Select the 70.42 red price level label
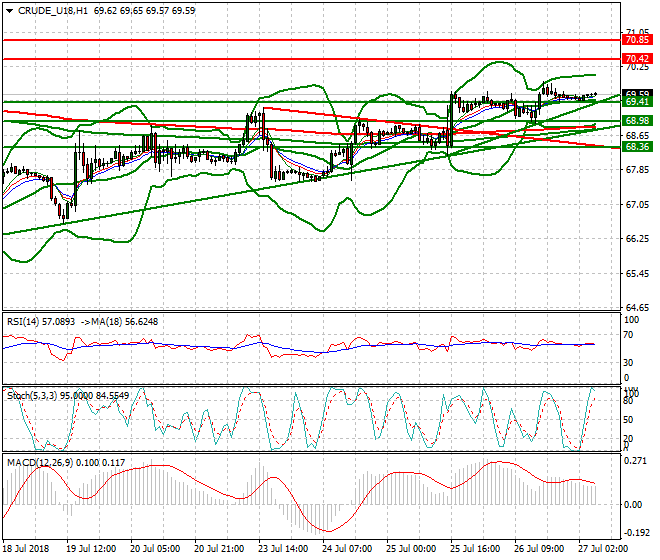The image size is (660, 560). [x=637, y=59]
